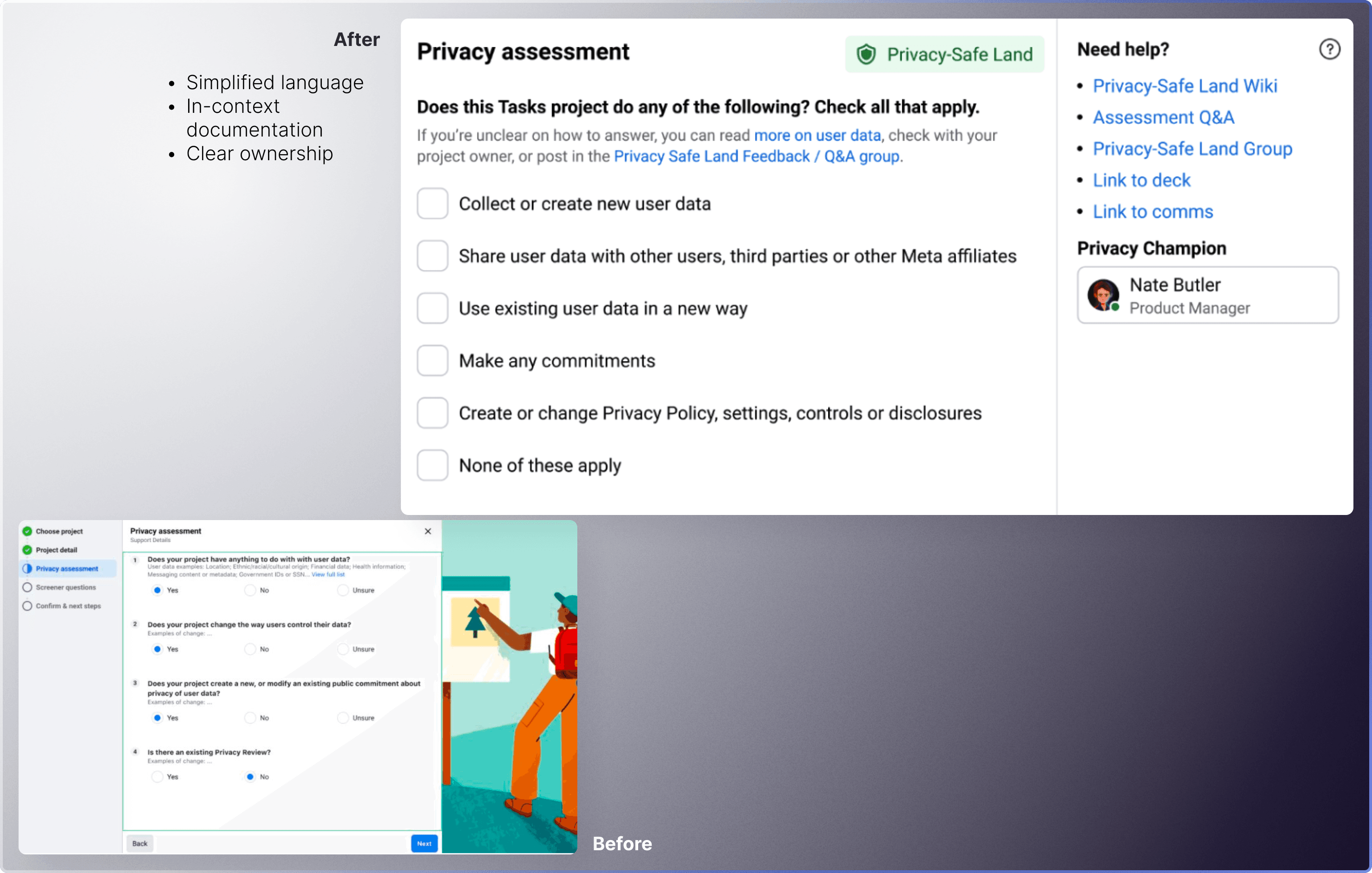Close the old Privacy assessment dialog
1372x873 pixels.
428,531
